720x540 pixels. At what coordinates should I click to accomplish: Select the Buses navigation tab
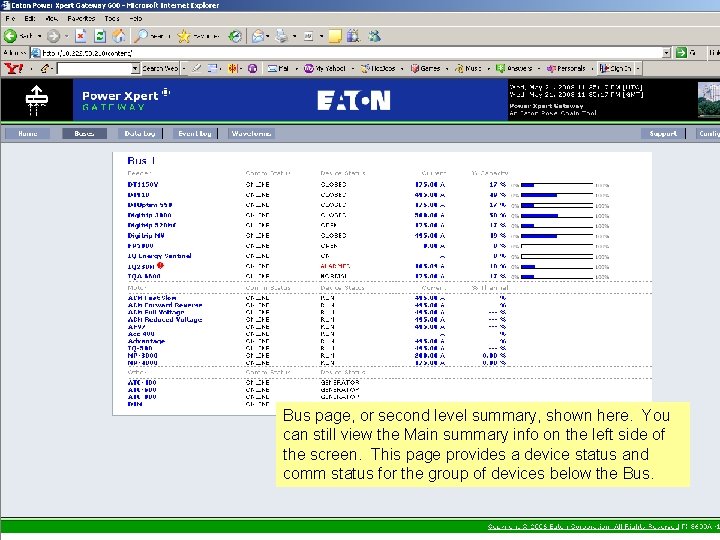(84, 134)
